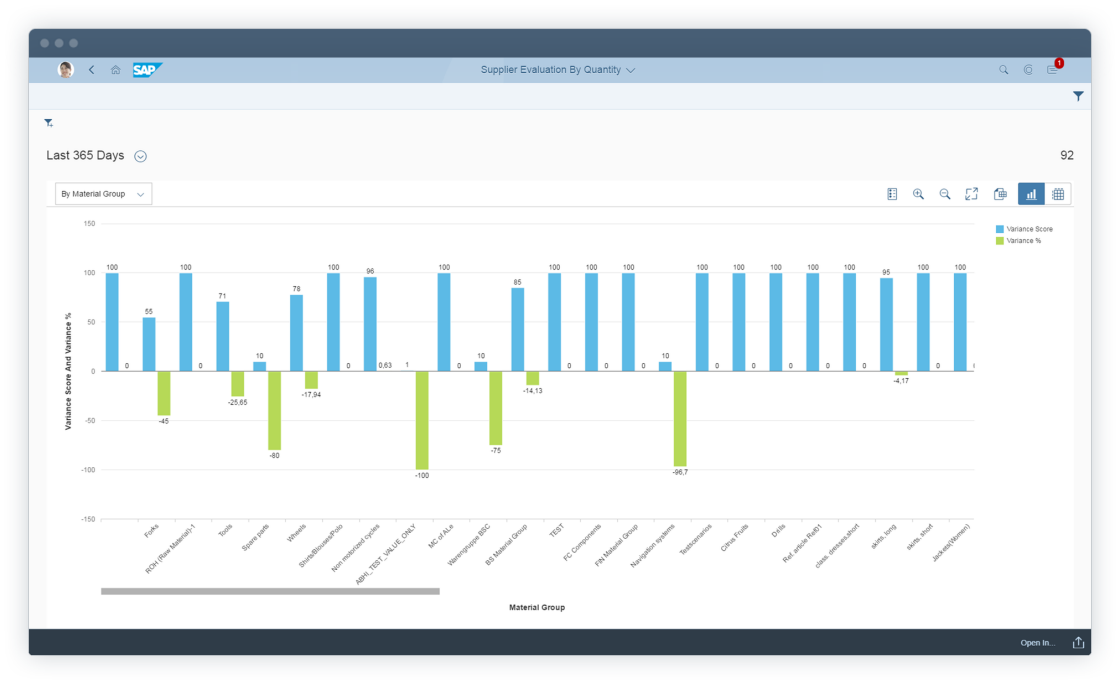Click the filter funnel icon at top right
The height and width of the screenshot is (684, 1120).
point(1078,96)
